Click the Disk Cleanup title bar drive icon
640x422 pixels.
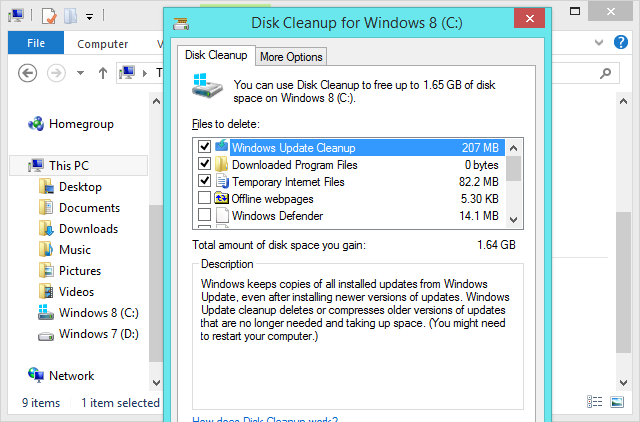click(x=181, y=24)
